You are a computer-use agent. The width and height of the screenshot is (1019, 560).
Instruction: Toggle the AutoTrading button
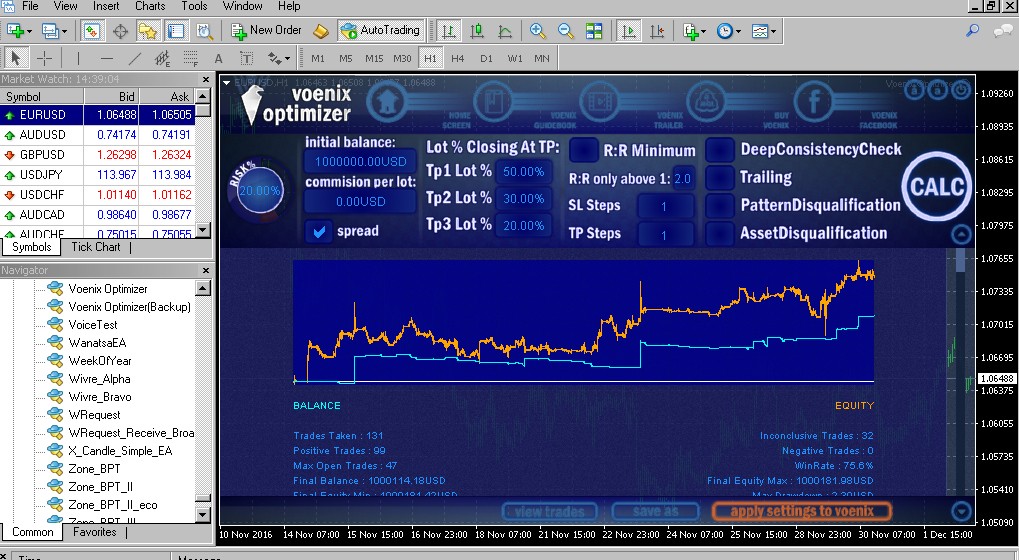[x=381, y=30]
